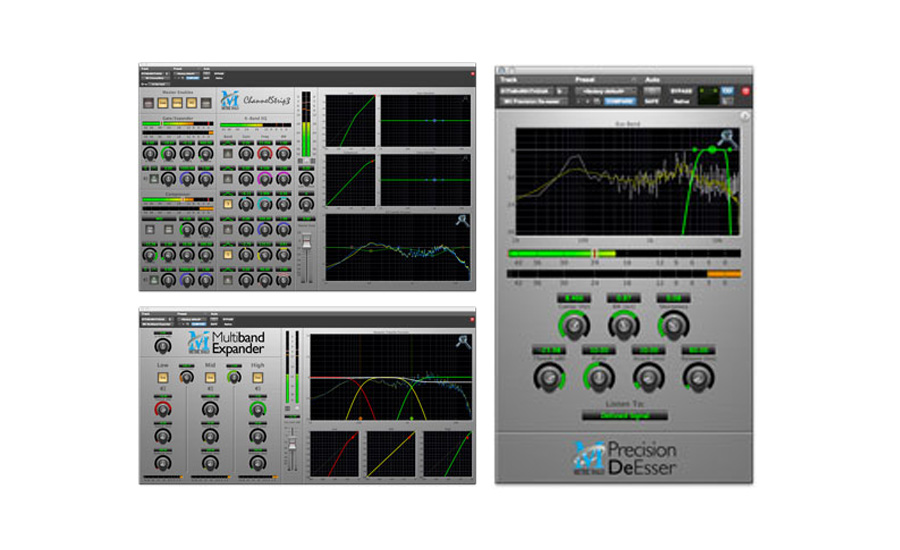This screenshot has width=900, height=550.
Task: Toggle Bypass in the Precision DeEsser header
Action: 681,91
